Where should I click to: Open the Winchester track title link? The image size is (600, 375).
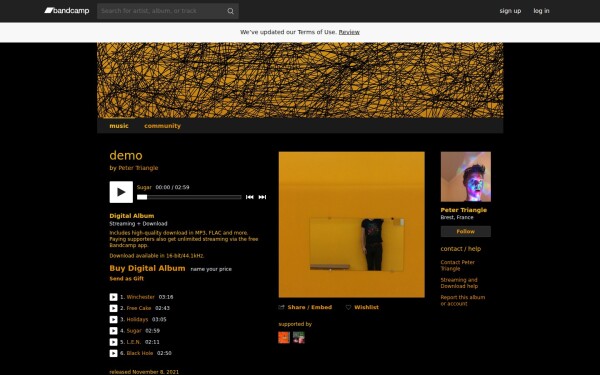point(140,297)
